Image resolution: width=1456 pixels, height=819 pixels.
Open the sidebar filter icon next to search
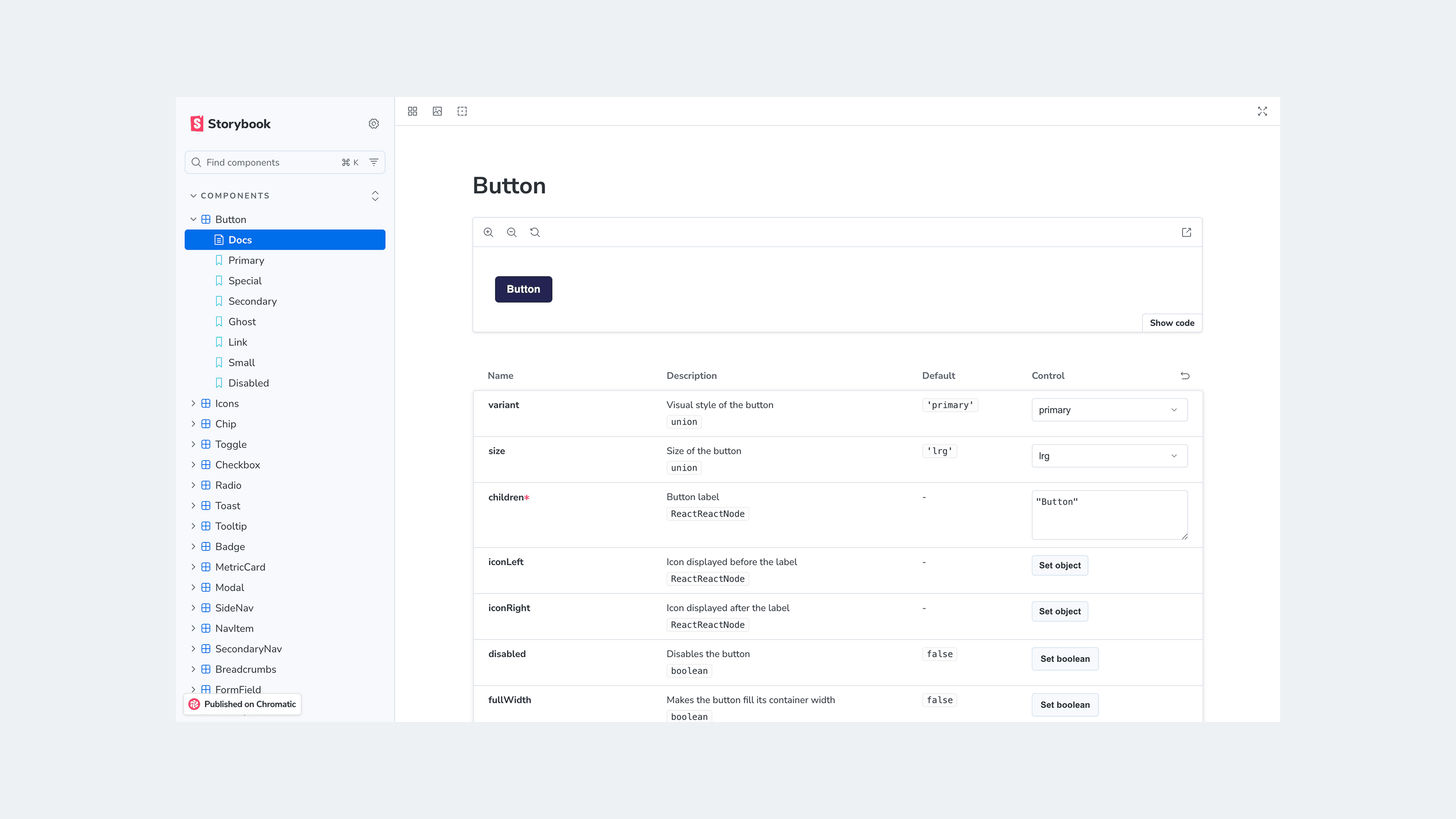pyautogui.click(x=373, y=162)
